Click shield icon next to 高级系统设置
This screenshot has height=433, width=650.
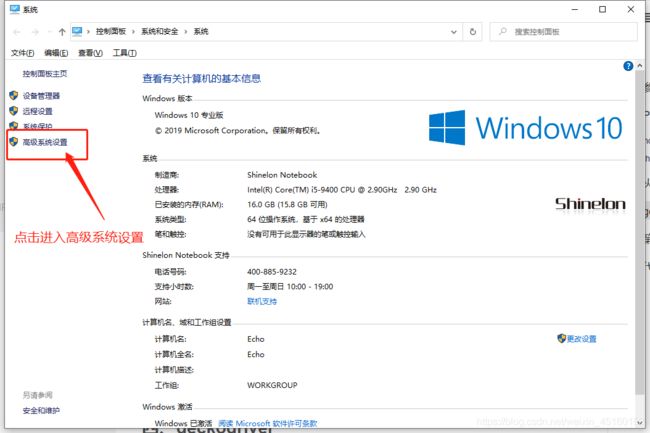14,142
